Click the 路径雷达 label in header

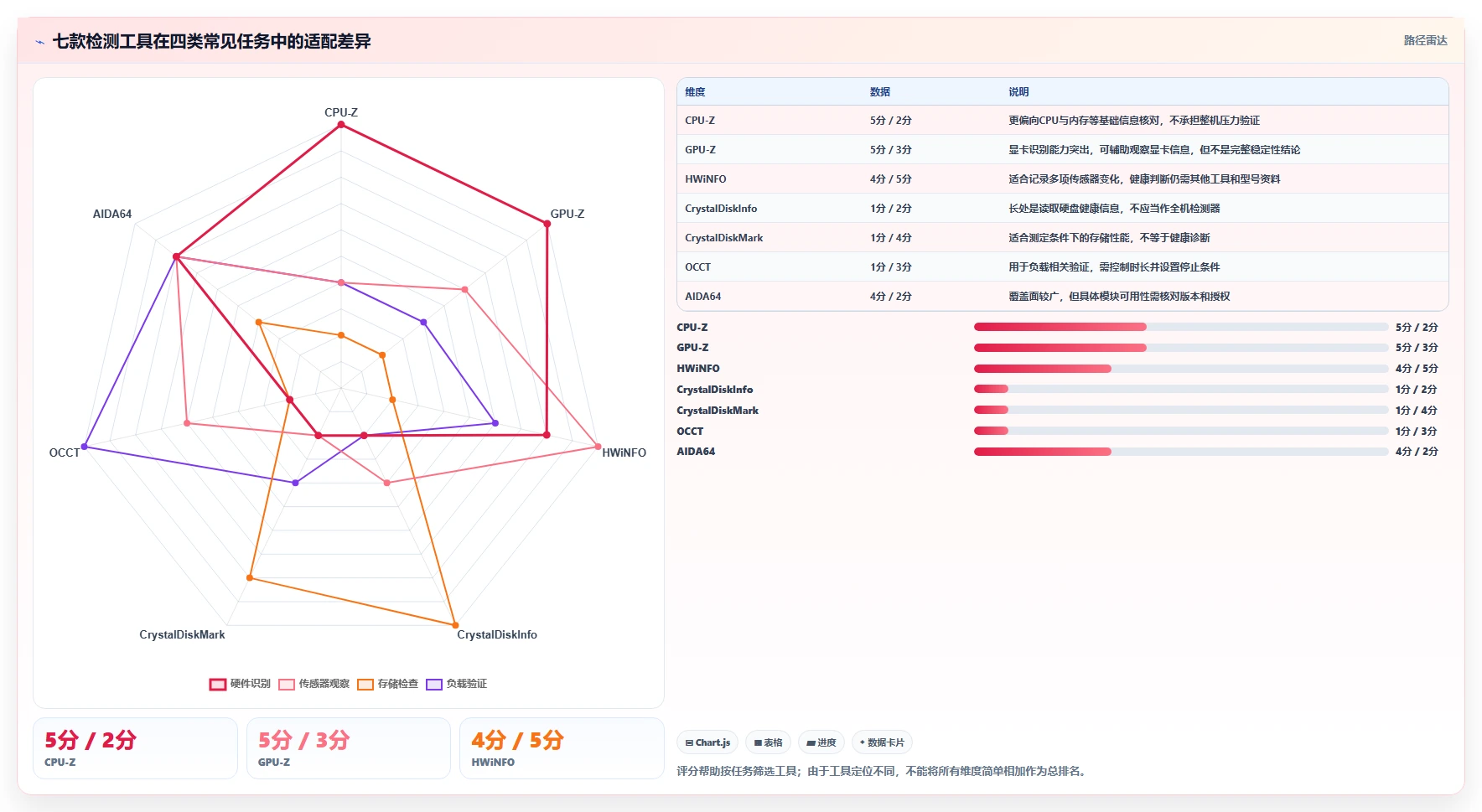tap(1425, 40)
